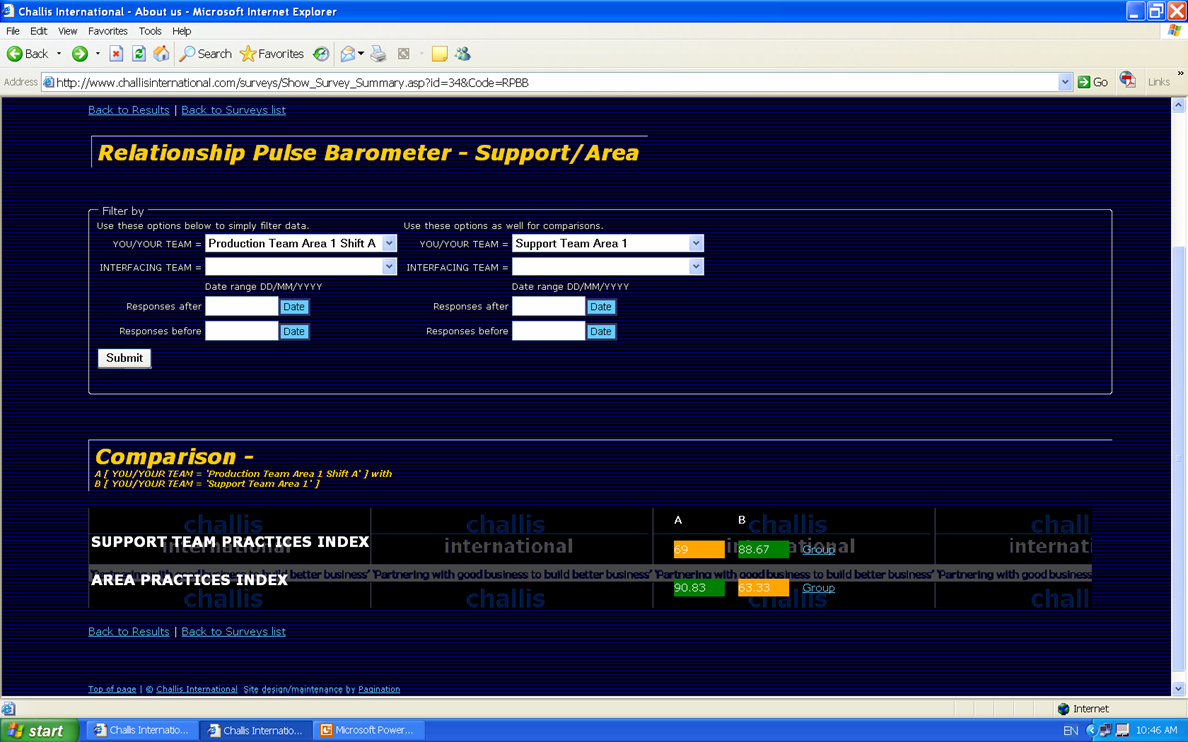Stop page loading with the red X icon
This screenshot has width=1188, height=742.
[116, 54]
